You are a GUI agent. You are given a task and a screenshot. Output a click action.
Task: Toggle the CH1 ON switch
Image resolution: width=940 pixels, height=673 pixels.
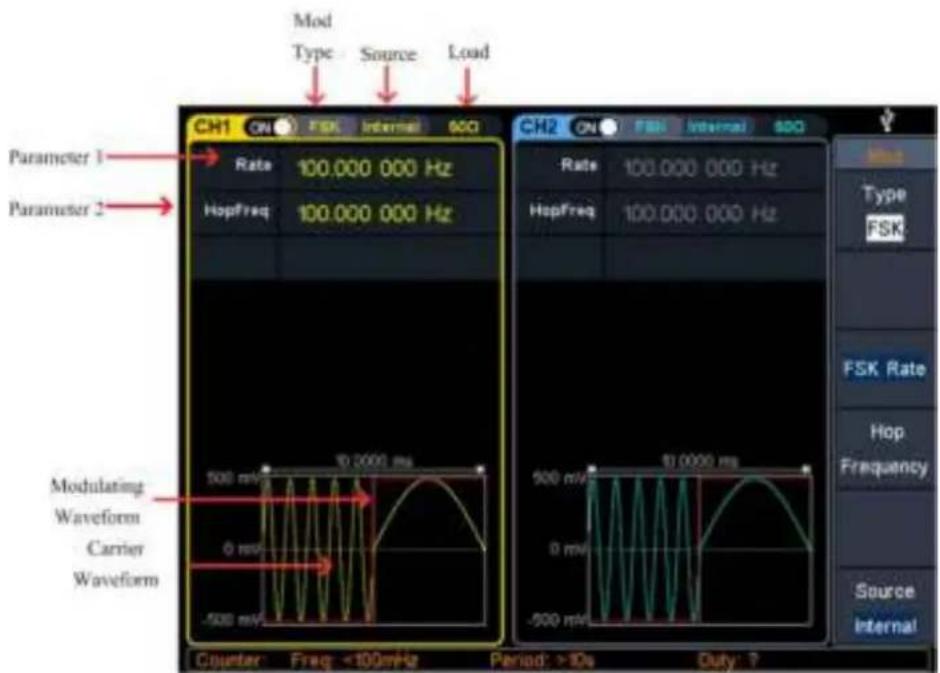pos(270,127)
